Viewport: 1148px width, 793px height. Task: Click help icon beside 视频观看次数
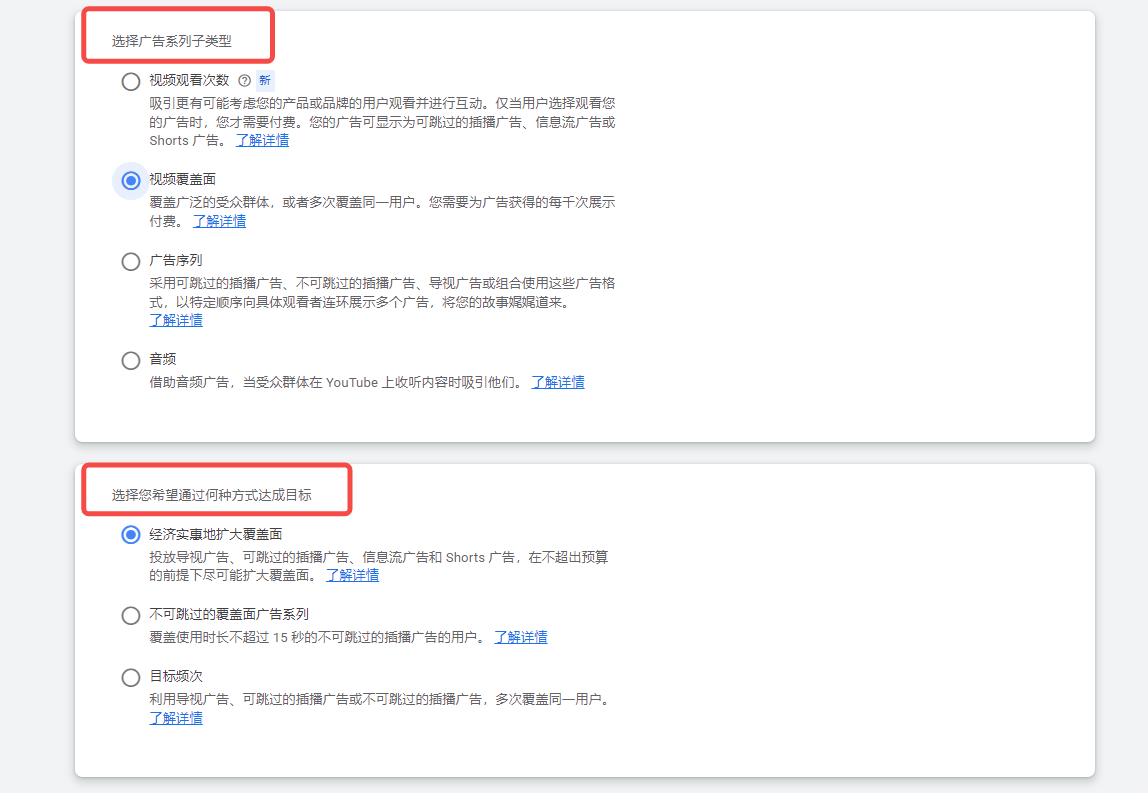pyautogui.click(x=244, y=81)
